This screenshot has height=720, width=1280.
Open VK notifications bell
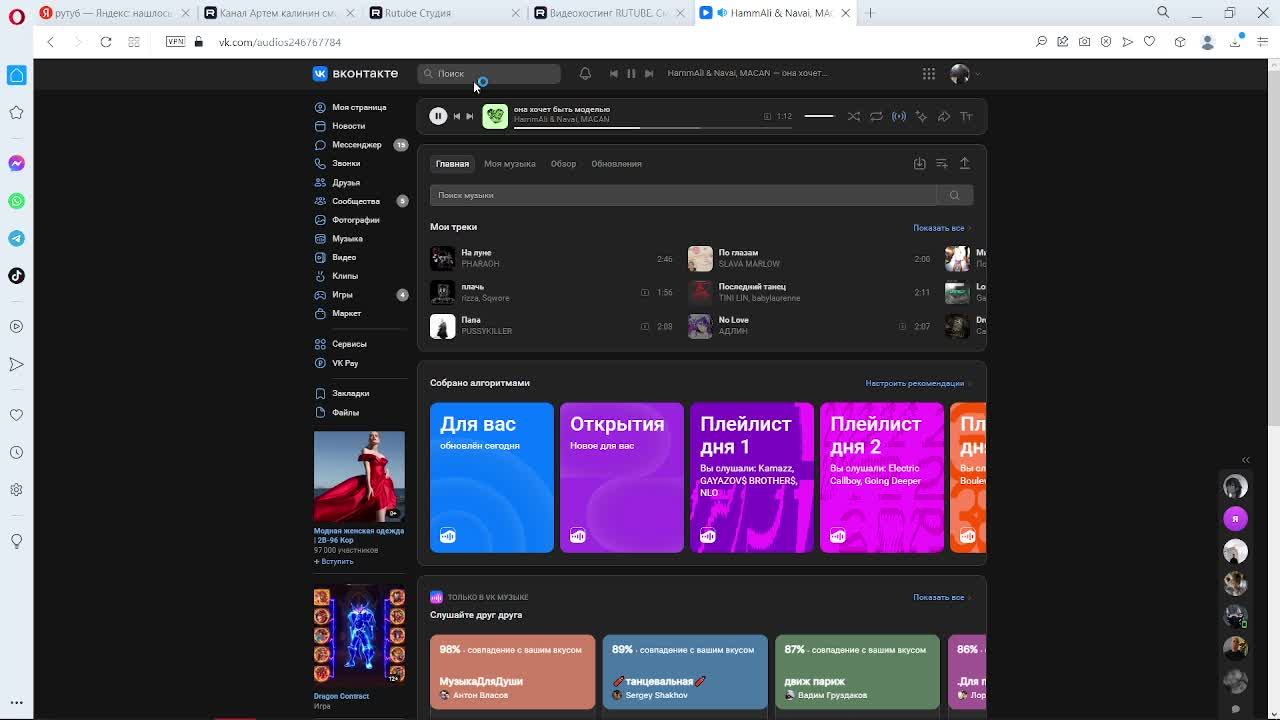(x=585, y=73)
